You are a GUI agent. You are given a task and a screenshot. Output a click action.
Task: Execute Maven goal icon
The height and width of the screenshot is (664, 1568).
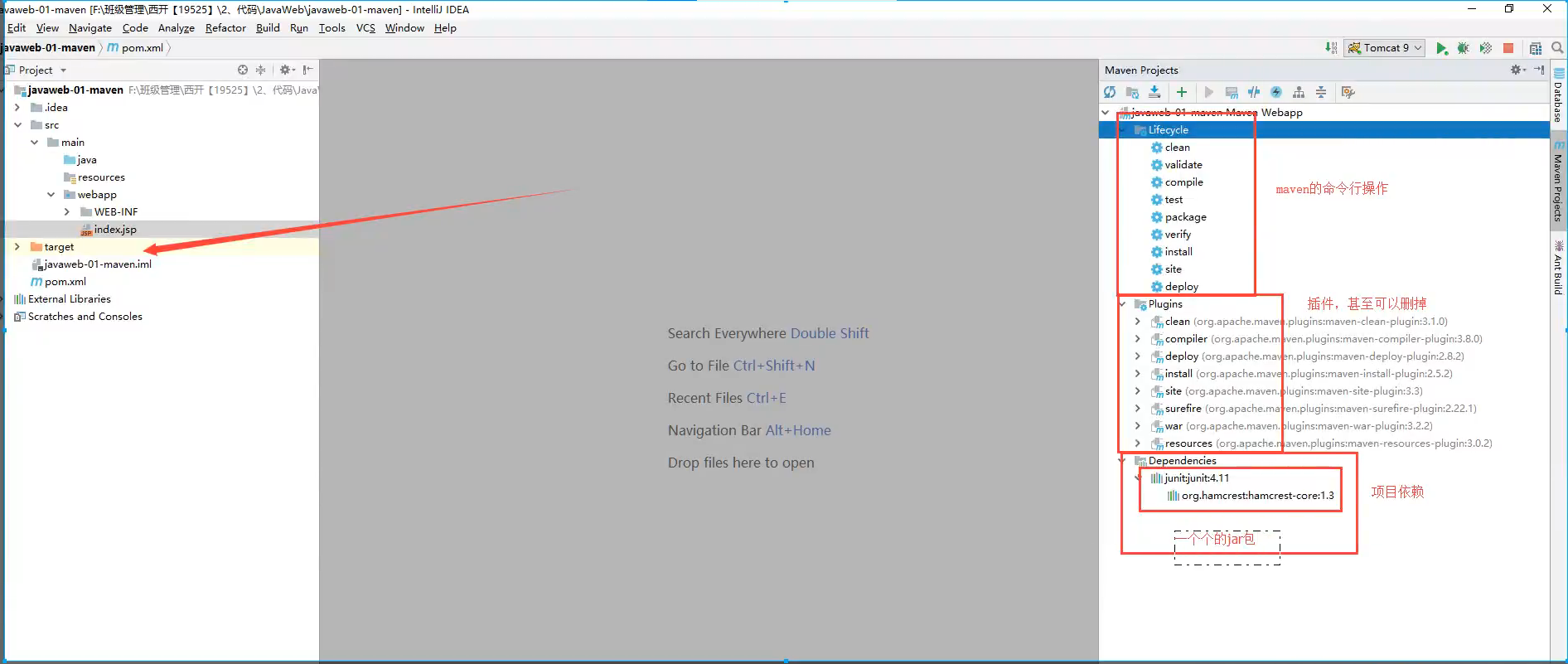point(1232,93)
